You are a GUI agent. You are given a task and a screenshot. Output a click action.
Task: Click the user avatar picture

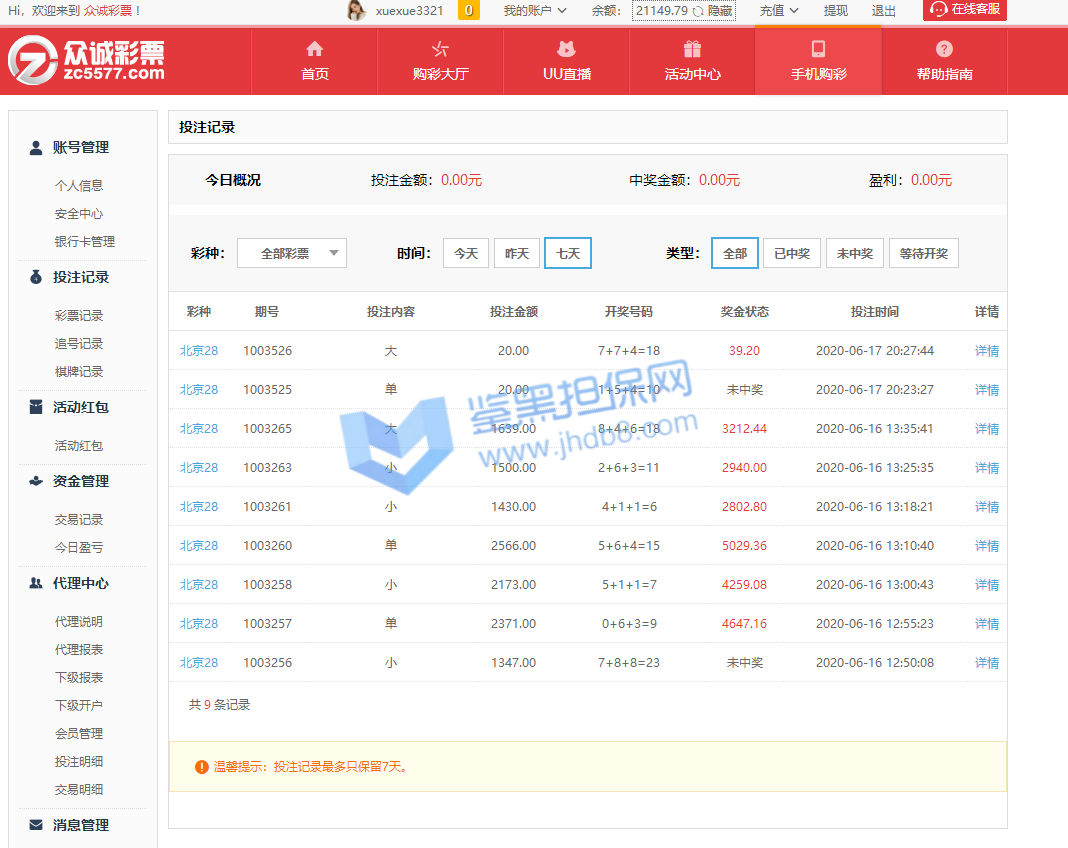tap(356, 11)
